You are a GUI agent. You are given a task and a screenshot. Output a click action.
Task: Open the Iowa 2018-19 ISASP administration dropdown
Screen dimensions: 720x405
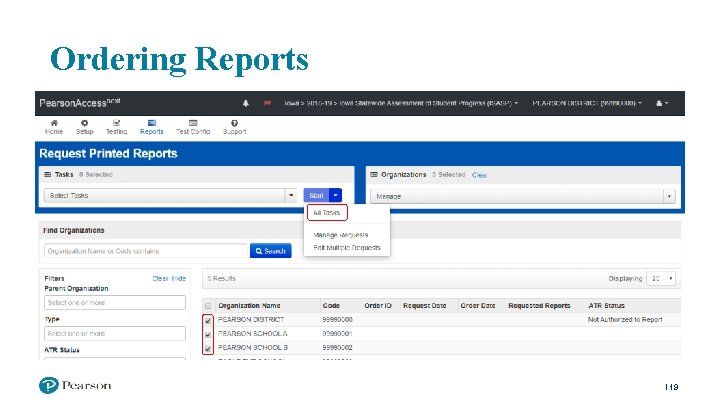(401, 103)
